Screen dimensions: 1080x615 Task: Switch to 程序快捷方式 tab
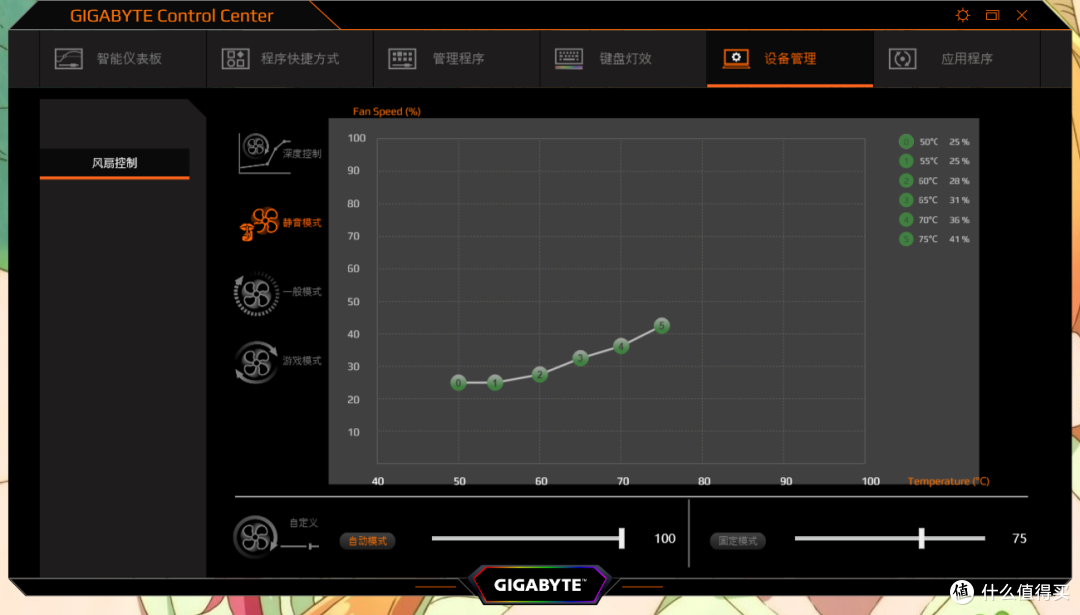pyautogui.click(x=290, y=59)
